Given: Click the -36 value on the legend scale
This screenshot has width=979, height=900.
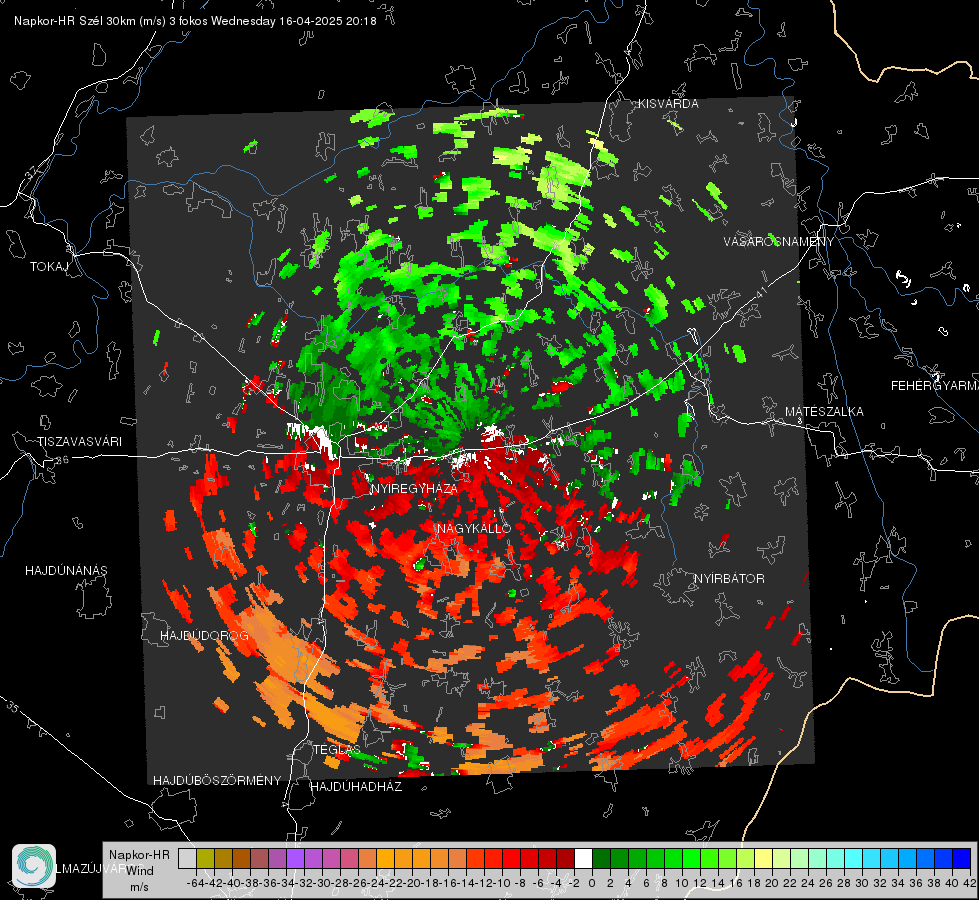Looking at the screenshot, I should click(267, 883).
